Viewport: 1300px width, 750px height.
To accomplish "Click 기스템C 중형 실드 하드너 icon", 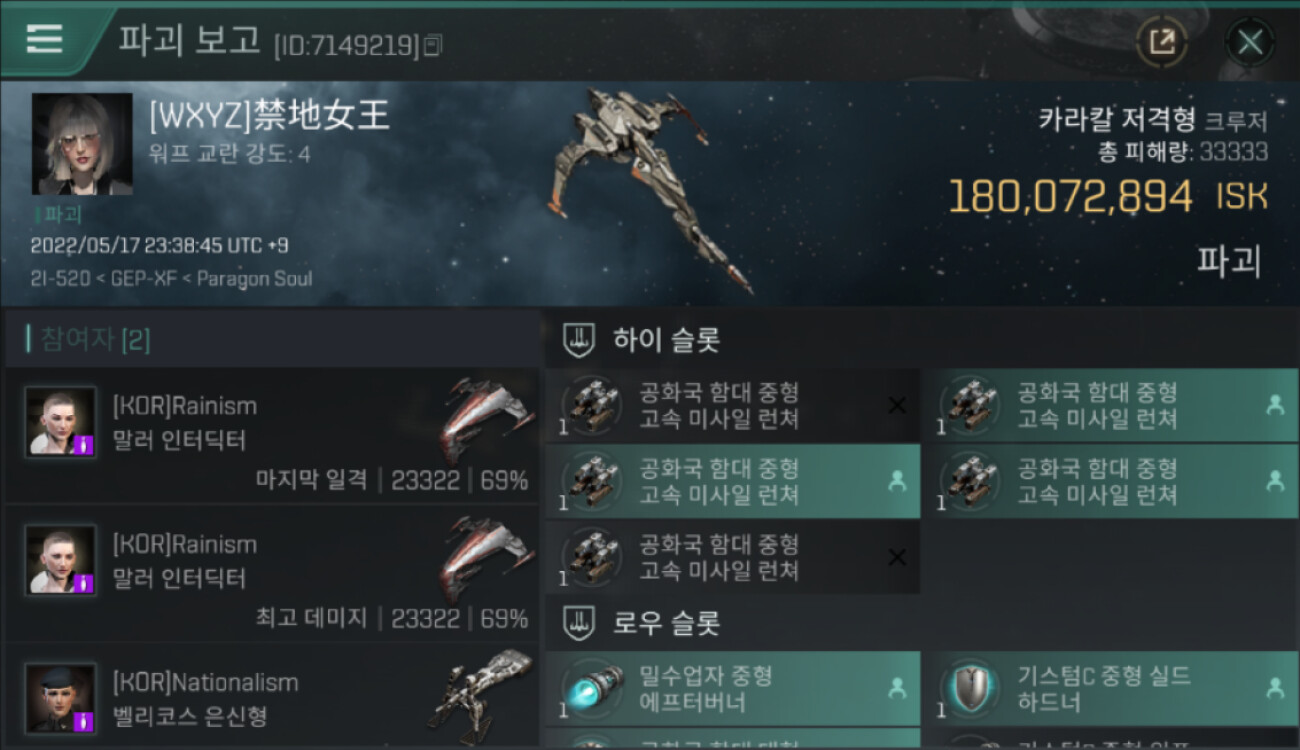I will (x=969, y=689).
